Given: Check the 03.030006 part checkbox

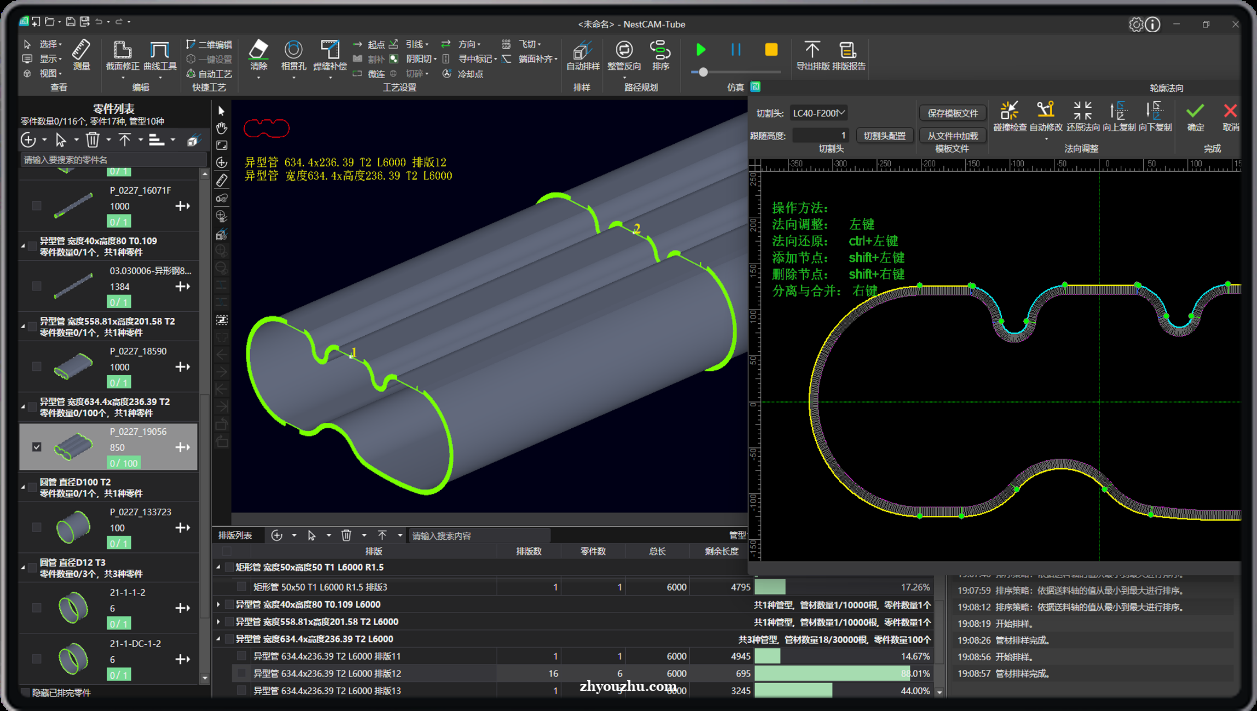Looking at the screenshot, I should [37, 287].
